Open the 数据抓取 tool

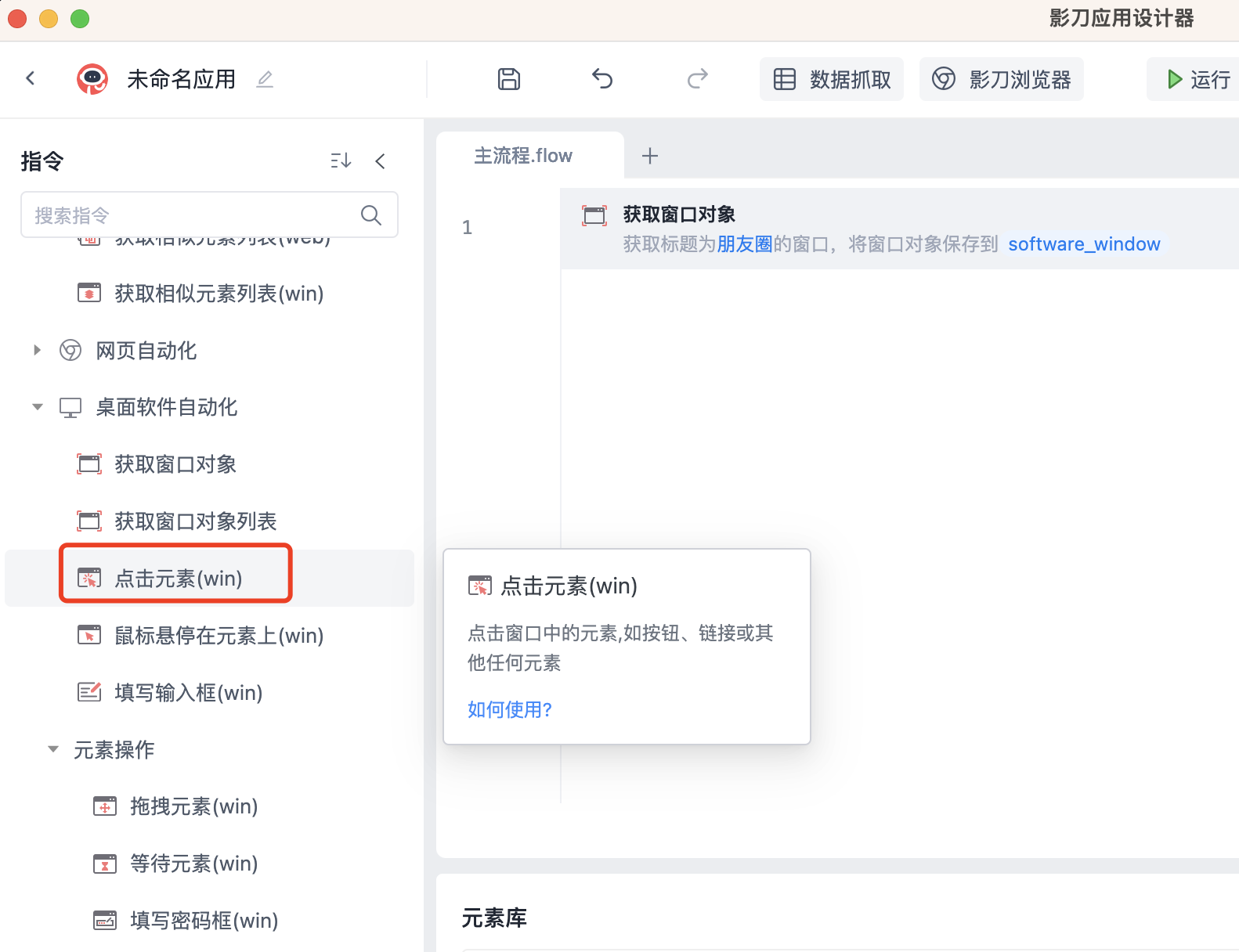[832, 79]
